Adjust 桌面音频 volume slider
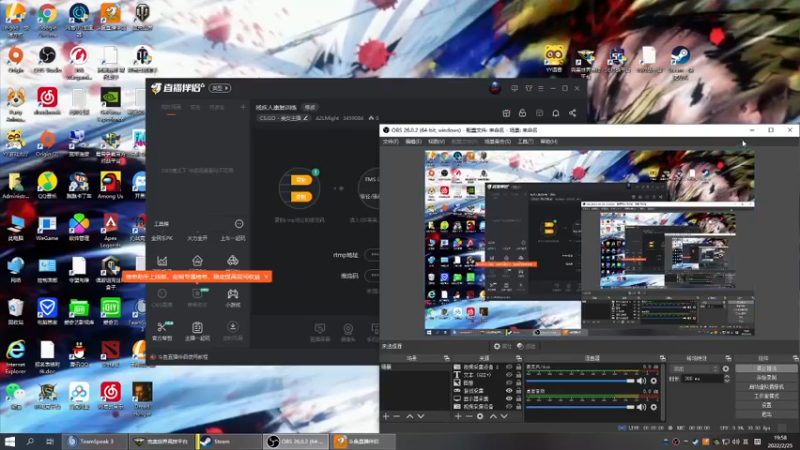 point(581,407)
